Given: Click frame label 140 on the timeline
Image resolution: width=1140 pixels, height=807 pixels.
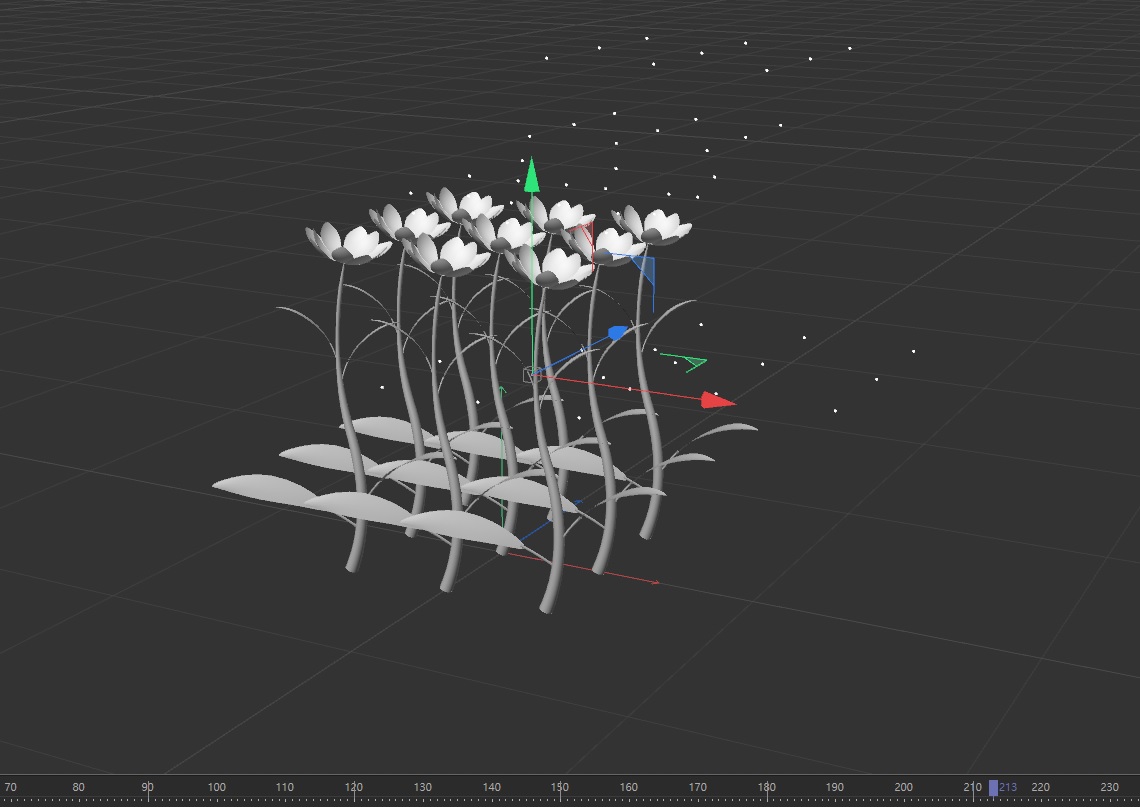Looking at the screenshot, I should click(x=491, y=787).
